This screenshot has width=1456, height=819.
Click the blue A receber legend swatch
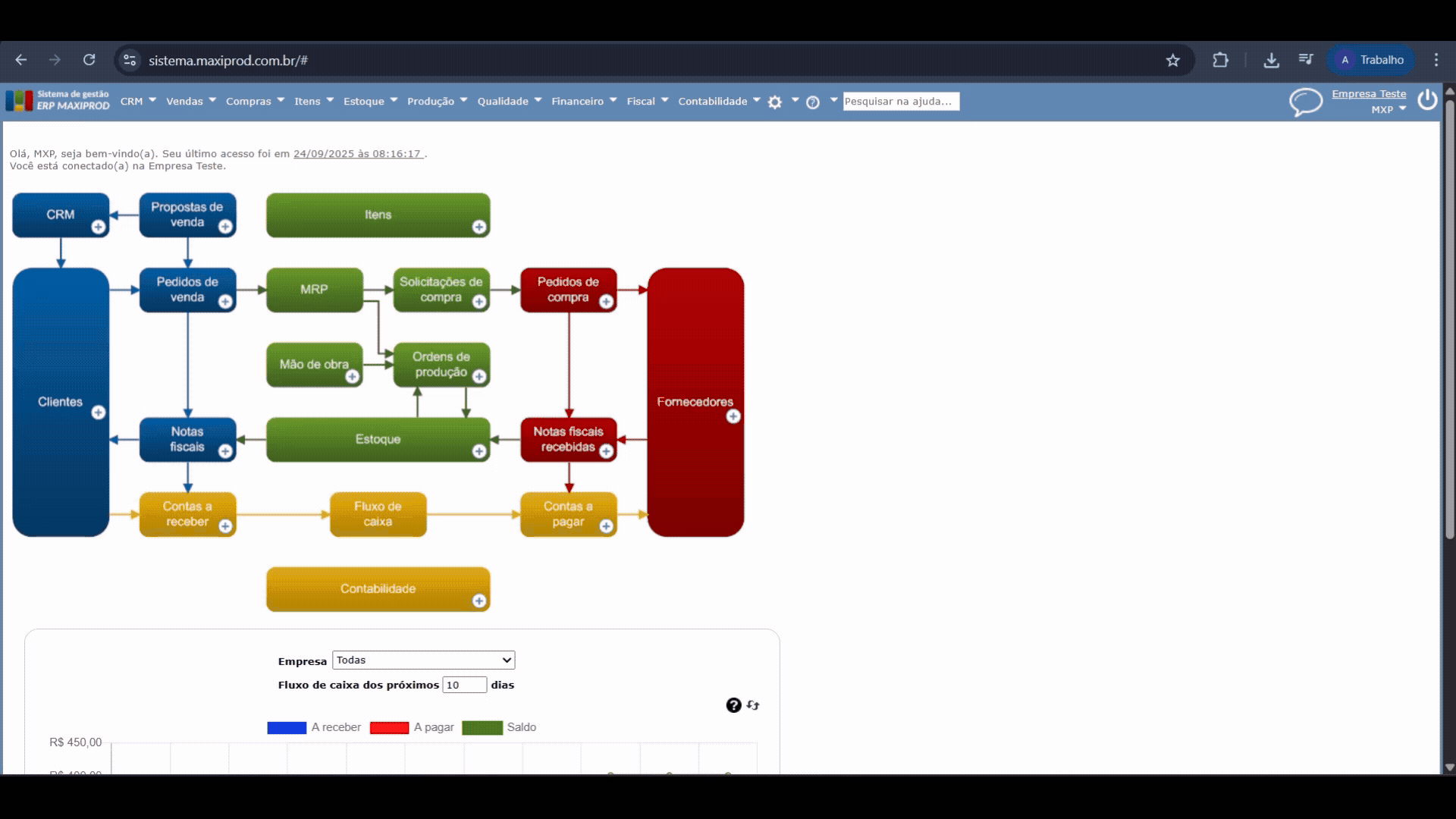(x=287, y=727)
